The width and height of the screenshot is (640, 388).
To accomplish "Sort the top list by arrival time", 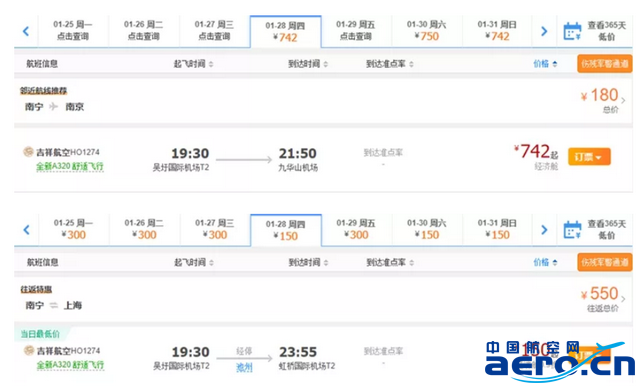I will 308,64.
